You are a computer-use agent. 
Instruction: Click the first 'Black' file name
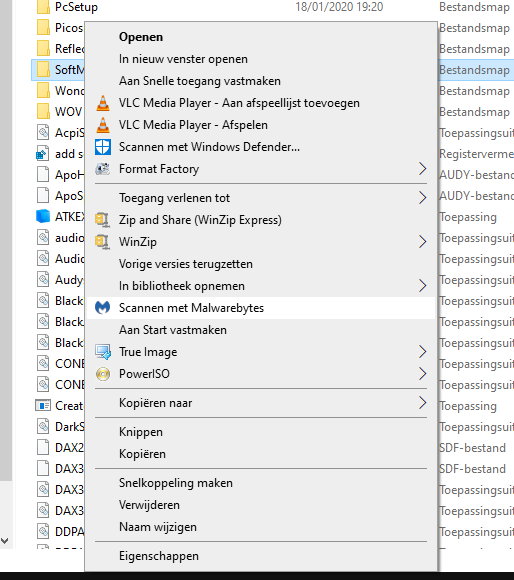pyautogui.click(x=69, y=301)
